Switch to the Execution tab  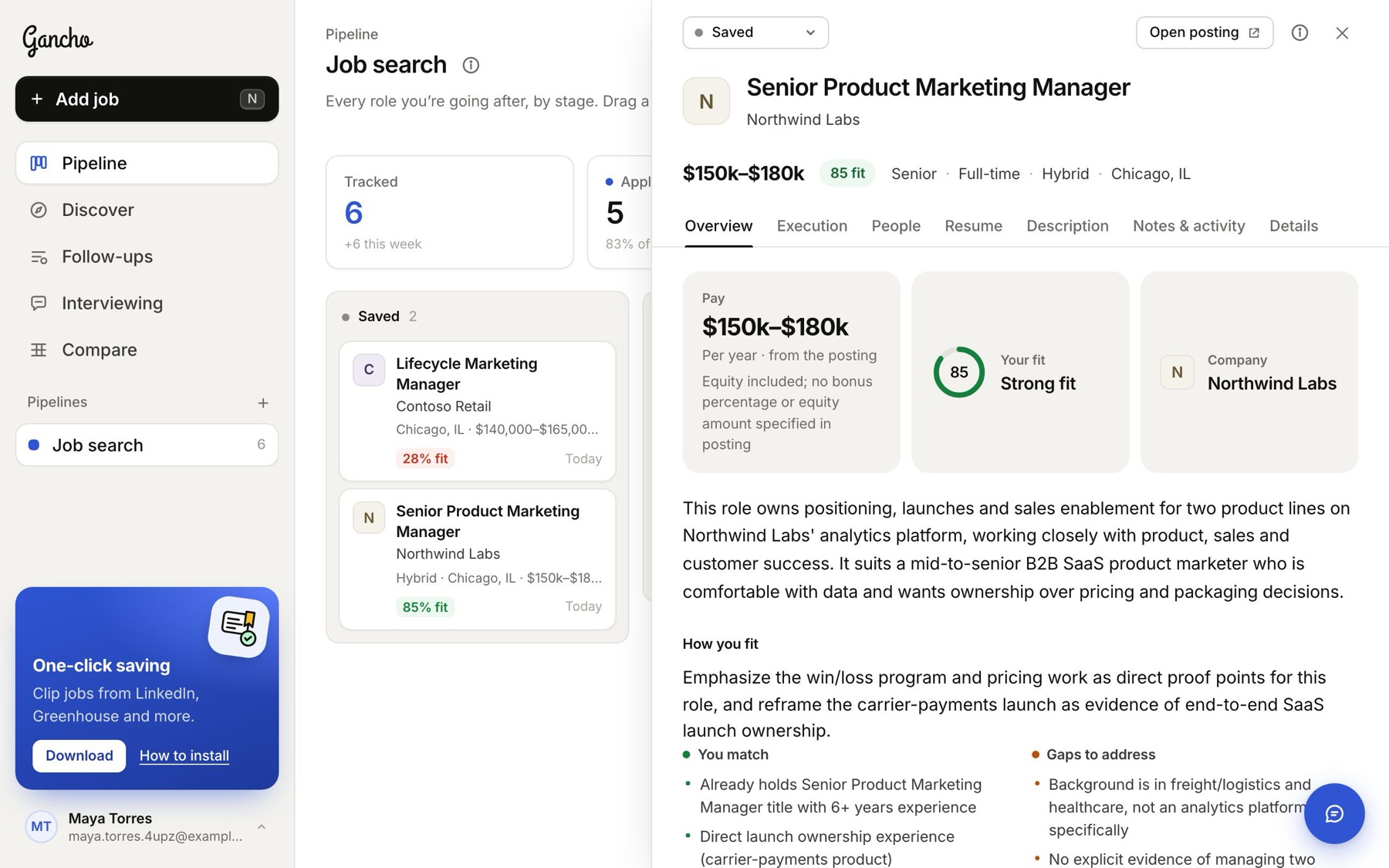pos(812,226)
